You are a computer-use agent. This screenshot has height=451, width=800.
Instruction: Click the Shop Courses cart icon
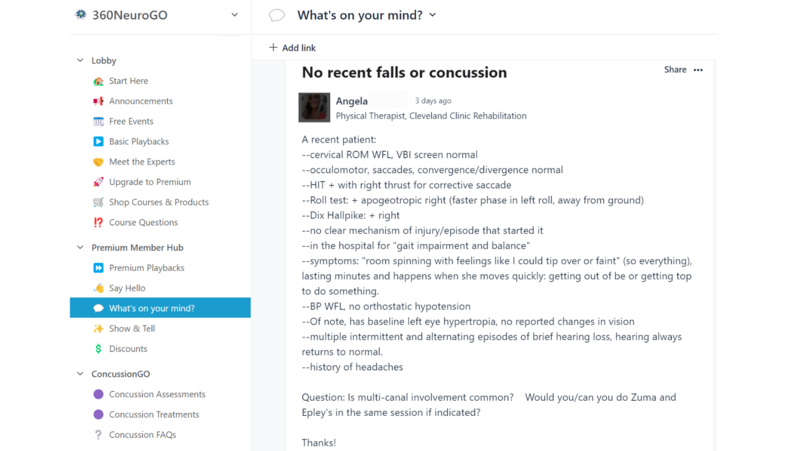[x=98, y=202]
